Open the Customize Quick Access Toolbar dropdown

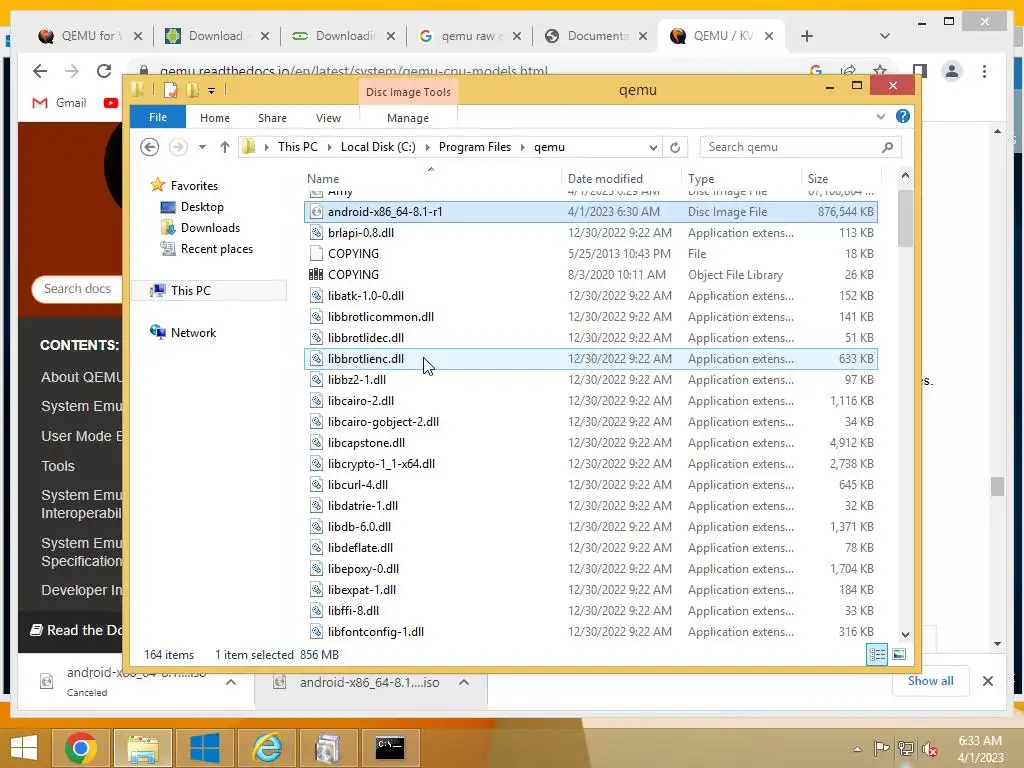coord(212,91)
